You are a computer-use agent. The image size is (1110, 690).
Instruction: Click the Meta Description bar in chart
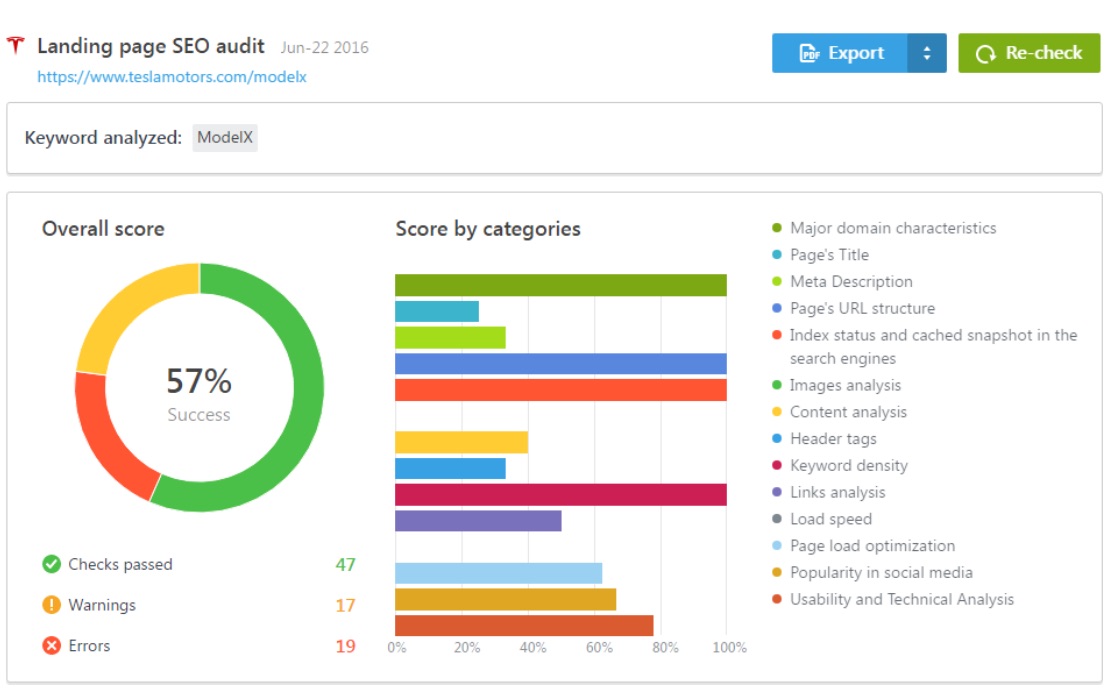point(450,337)
